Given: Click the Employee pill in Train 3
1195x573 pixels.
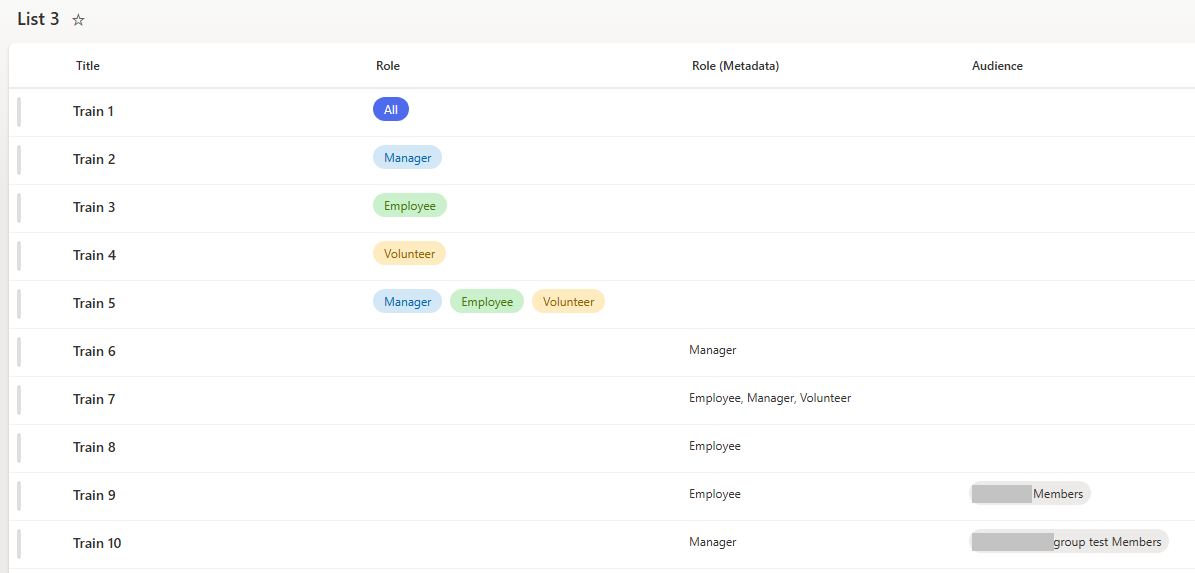Looking at the screenshot, I should pyautogui.click(x=410, y=206).
